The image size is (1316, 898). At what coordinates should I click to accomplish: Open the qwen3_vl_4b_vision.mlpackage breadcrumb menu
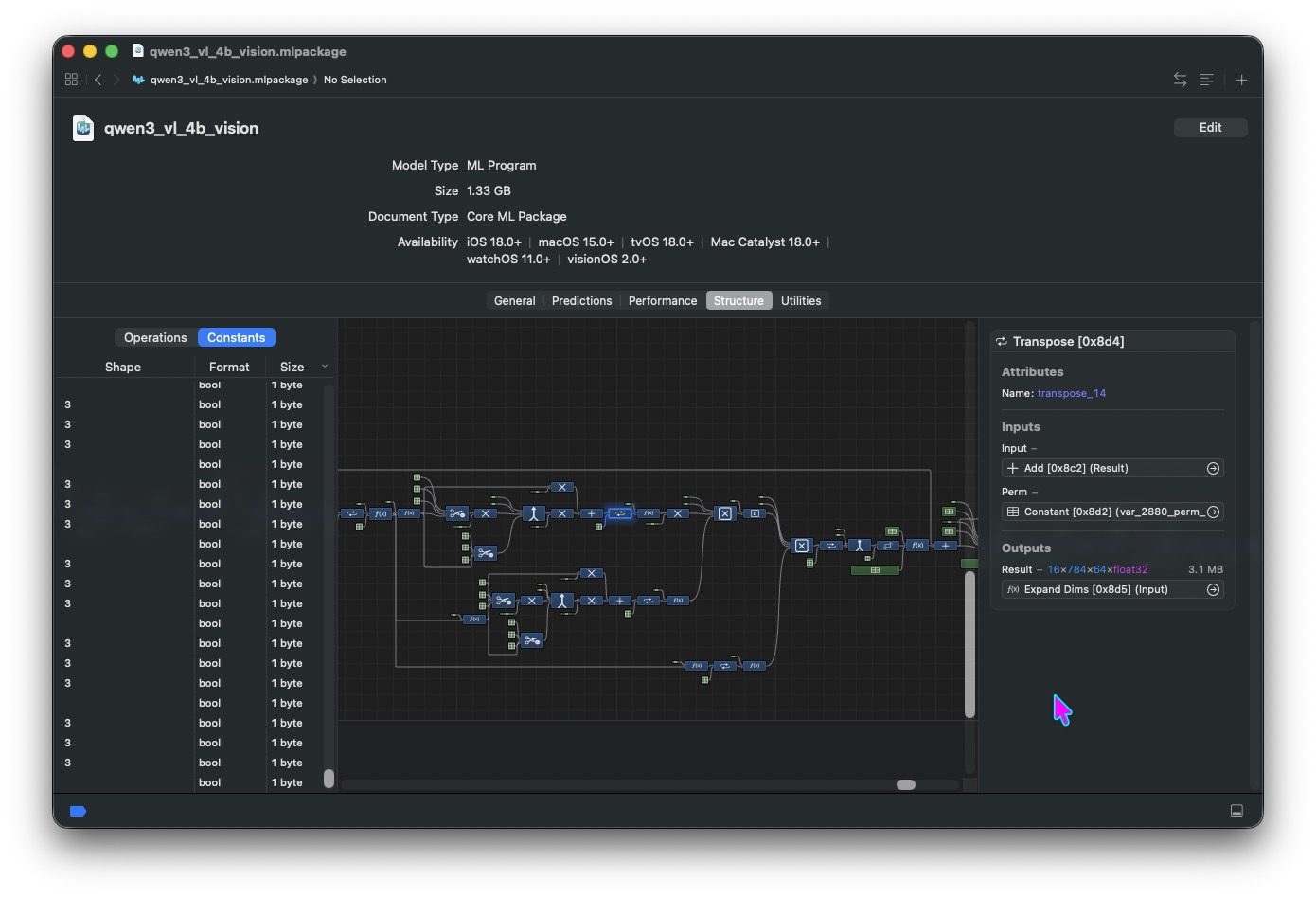point(228,80)
